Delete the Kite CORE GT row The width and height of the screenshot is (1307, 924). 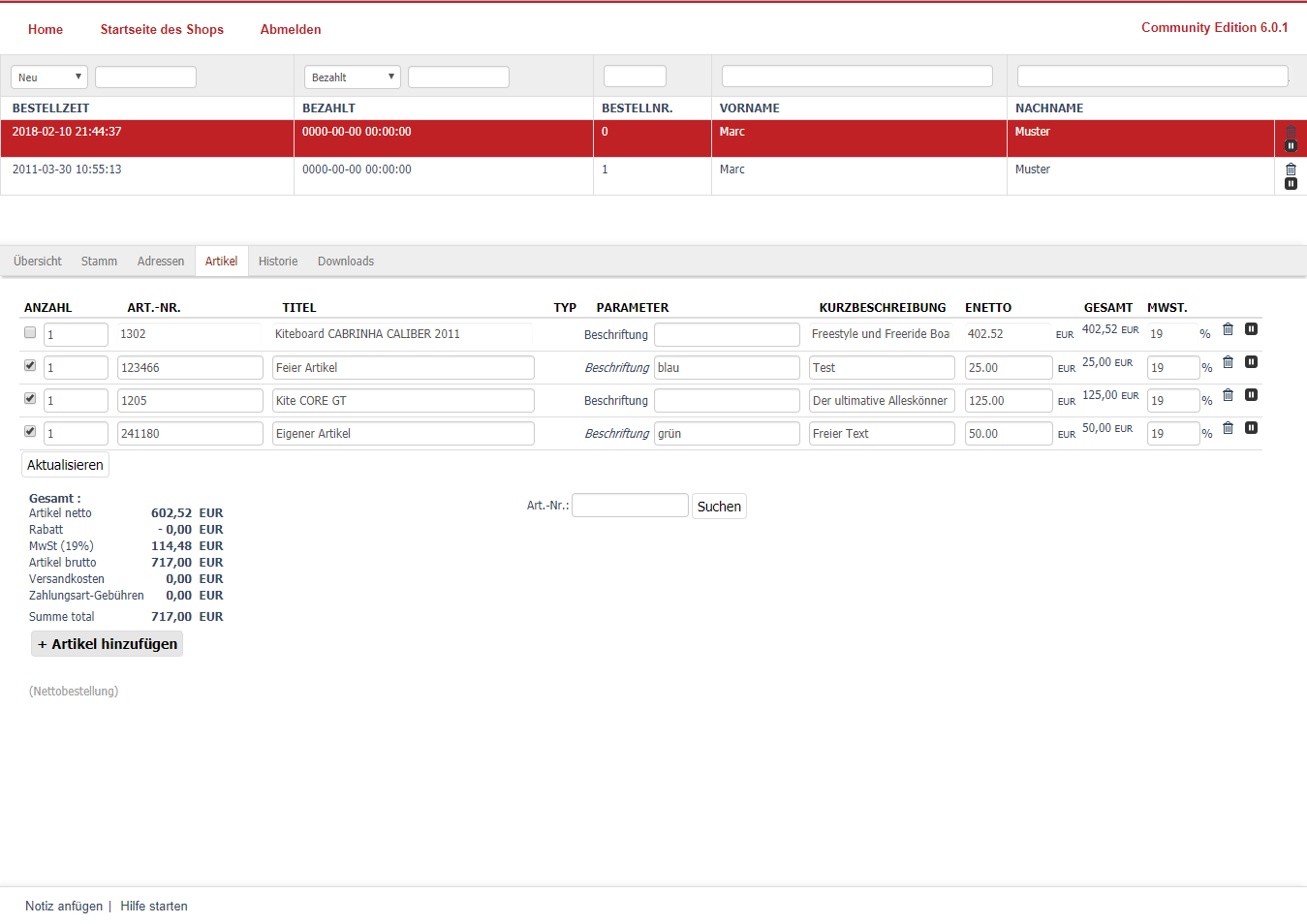tap(1228, 395)
